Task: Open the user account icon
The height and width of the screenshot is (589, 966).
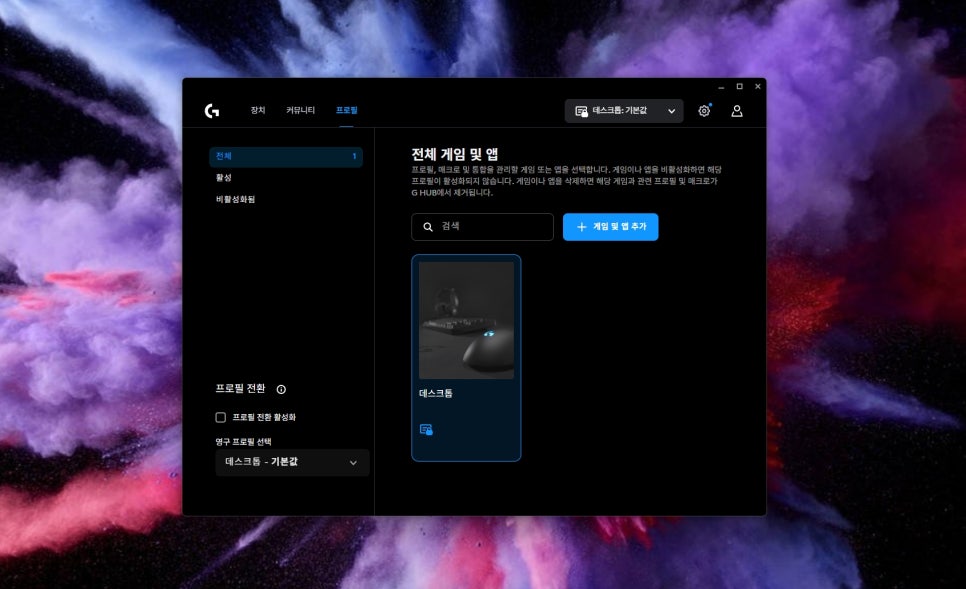Action: point(737,111)
